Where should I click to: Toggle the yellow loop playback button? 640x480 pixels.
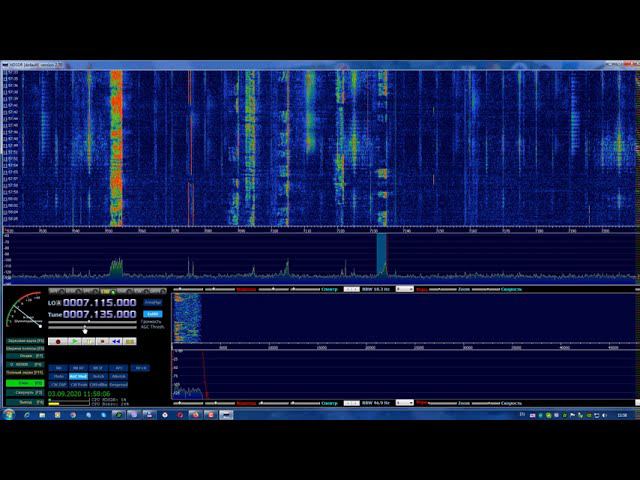click(x=130, y=341)
